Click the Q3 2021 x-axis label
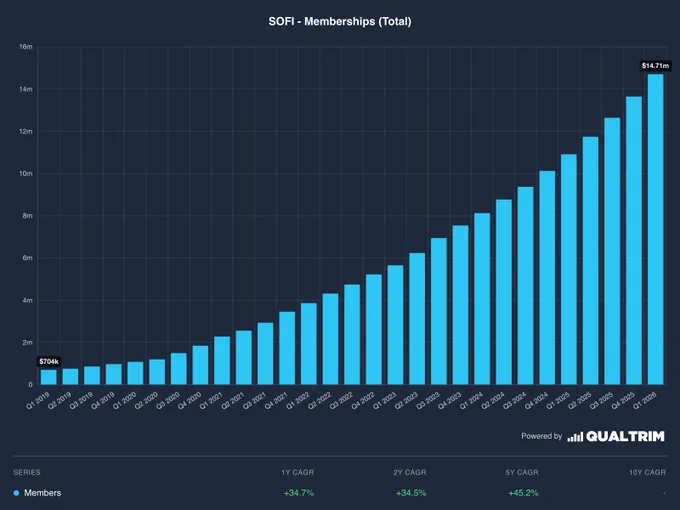This screenshot has width=680, height=510. pyautogui.click(x=255, y=400)
